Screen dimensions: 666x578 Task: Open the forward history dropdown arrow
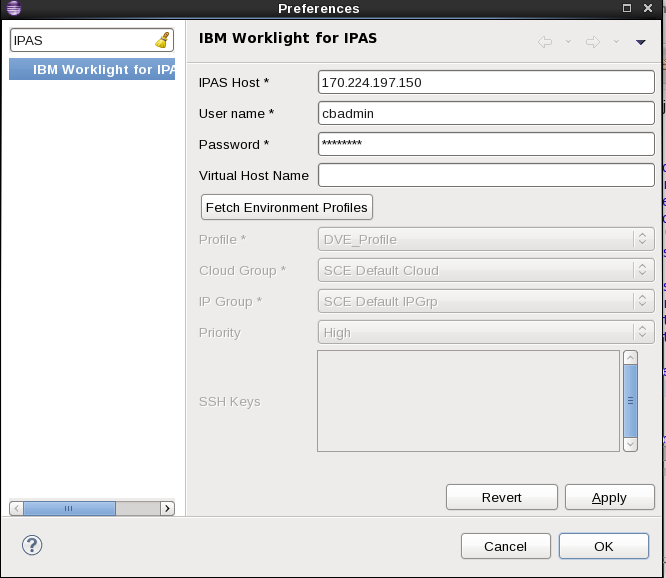pos(616,42)
